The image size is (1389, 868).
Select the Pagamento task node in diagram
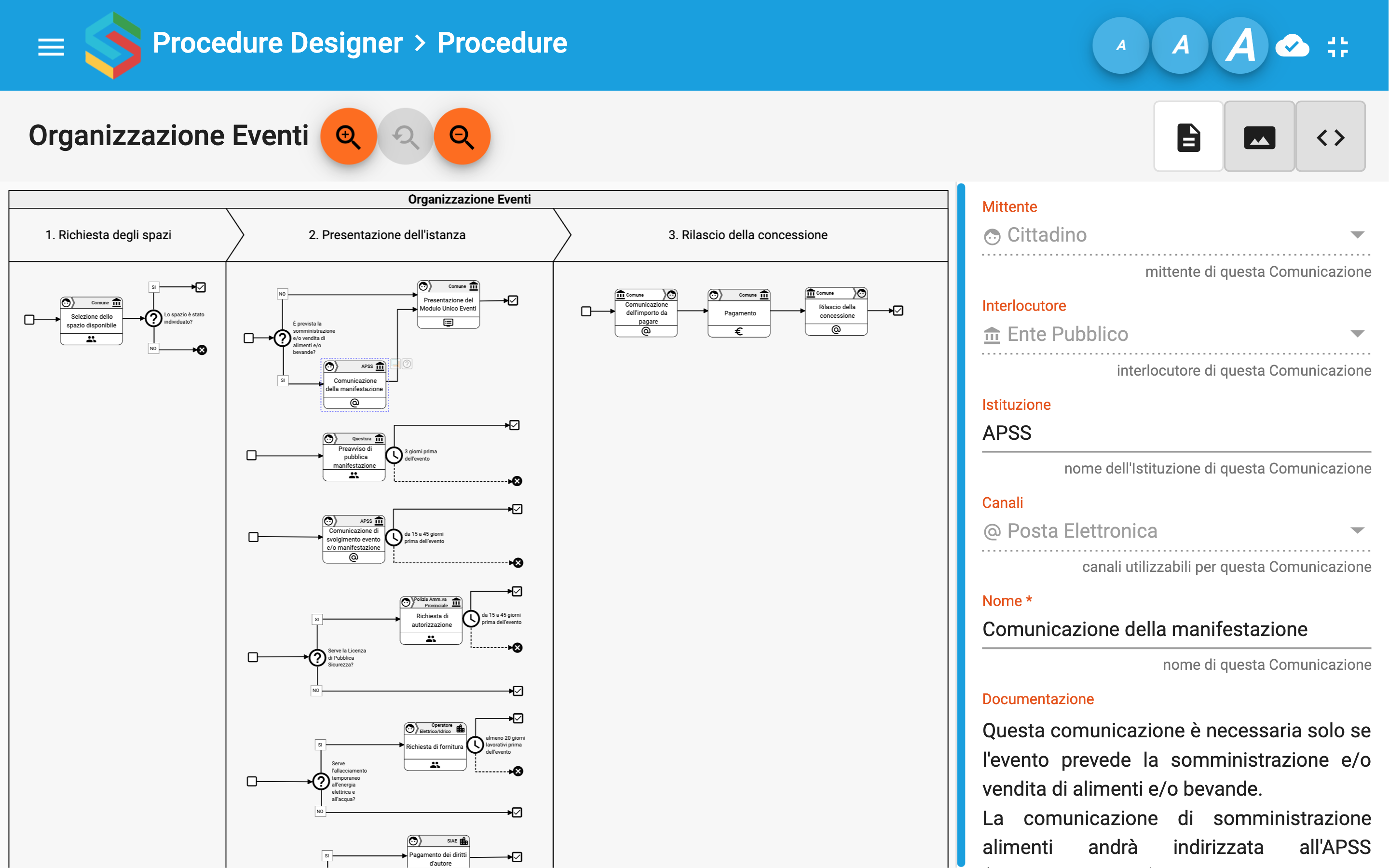(x=739, y=313)
